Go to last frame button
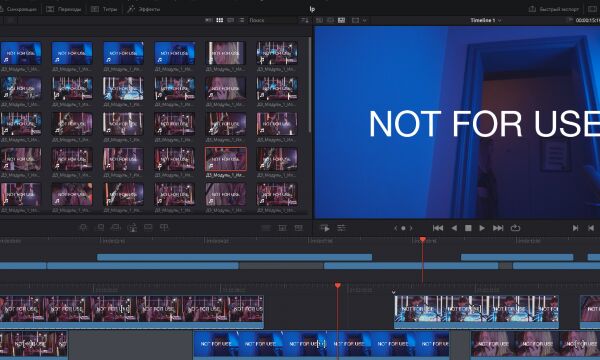The width and height of the screenshot is (600, 360). tap(498, 228)
